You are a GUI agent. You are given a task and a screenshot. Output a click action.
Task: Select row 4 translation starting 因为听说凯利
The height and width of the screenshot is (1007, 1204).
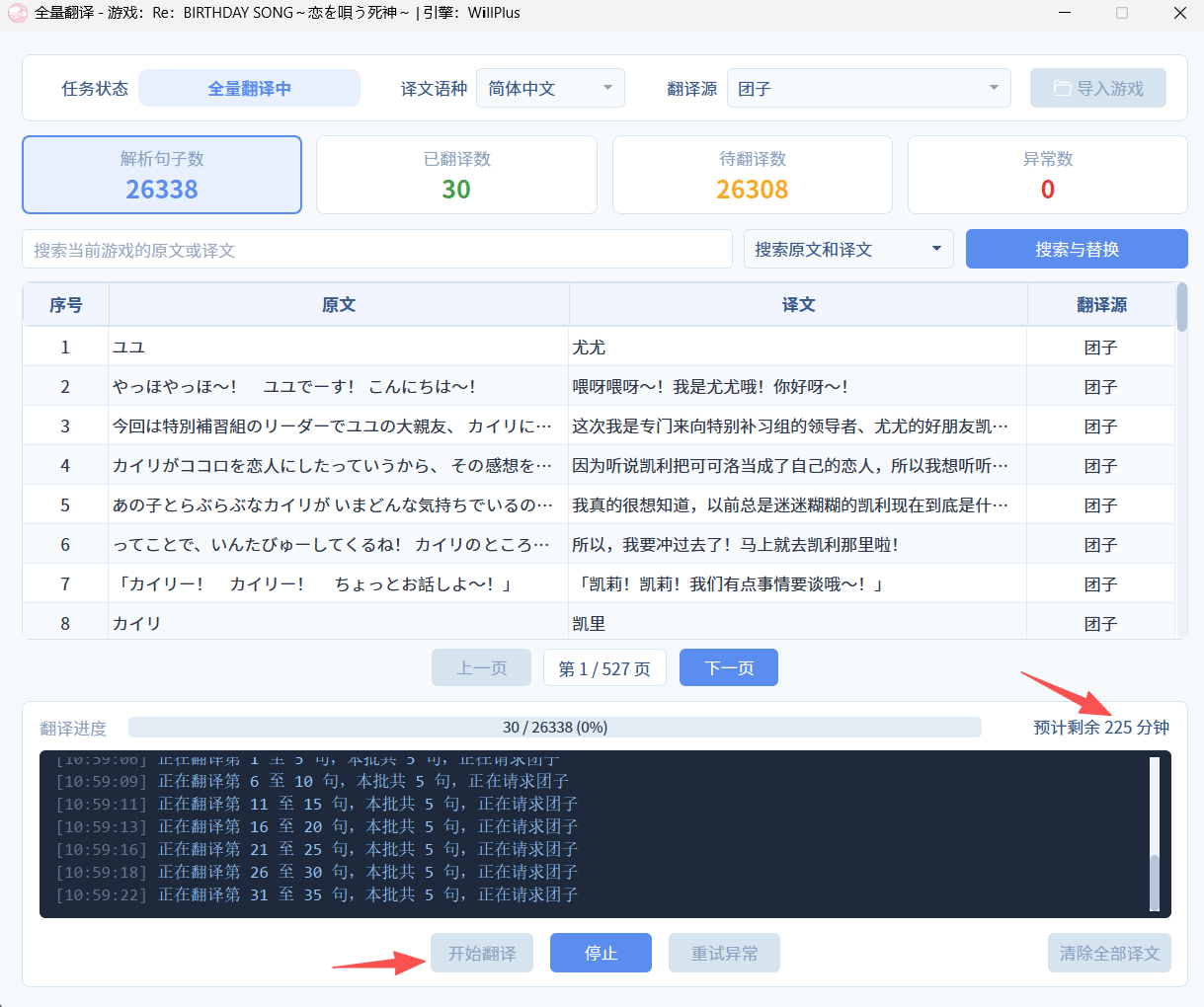(798, 465)
